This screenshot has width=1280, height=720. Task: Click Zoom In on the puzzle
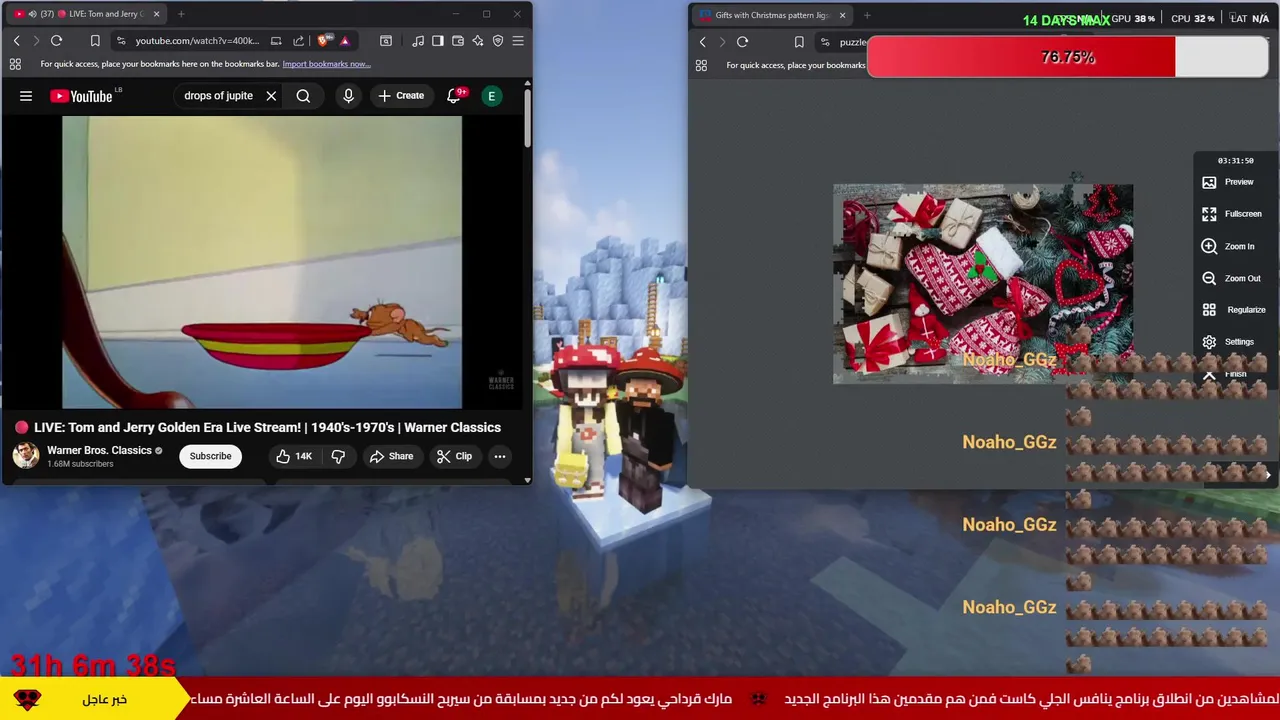coord(1228,246)
